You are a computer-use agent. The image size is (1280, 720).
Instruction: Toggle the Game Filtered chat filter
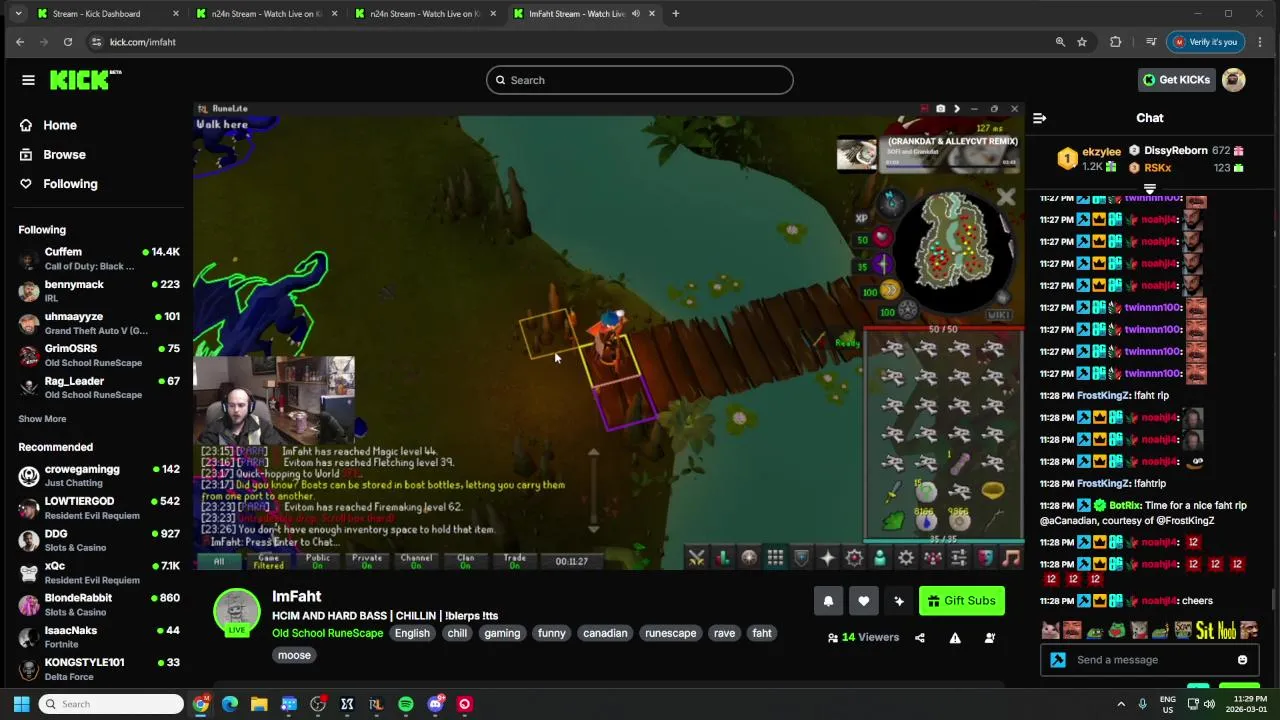[x=269, y=561]
